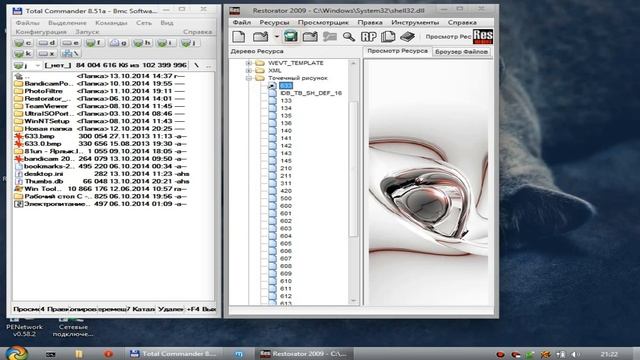Switch to the Броузер Файлов tab
Viewport: 640px width, 360px height.
[461, 52]
